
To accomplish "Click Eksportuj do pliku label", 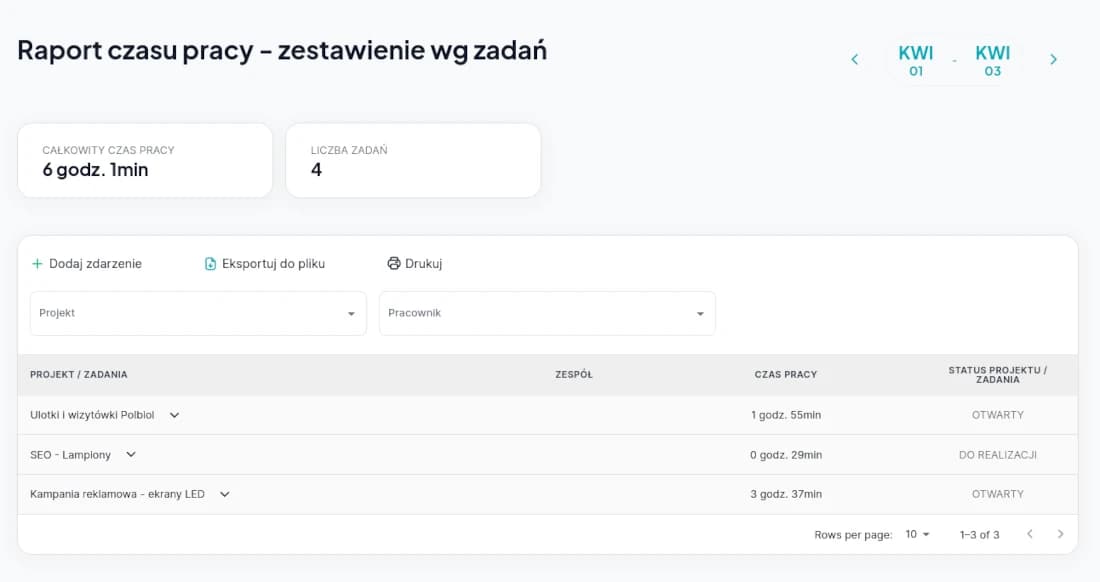I will tap(274, 264).
